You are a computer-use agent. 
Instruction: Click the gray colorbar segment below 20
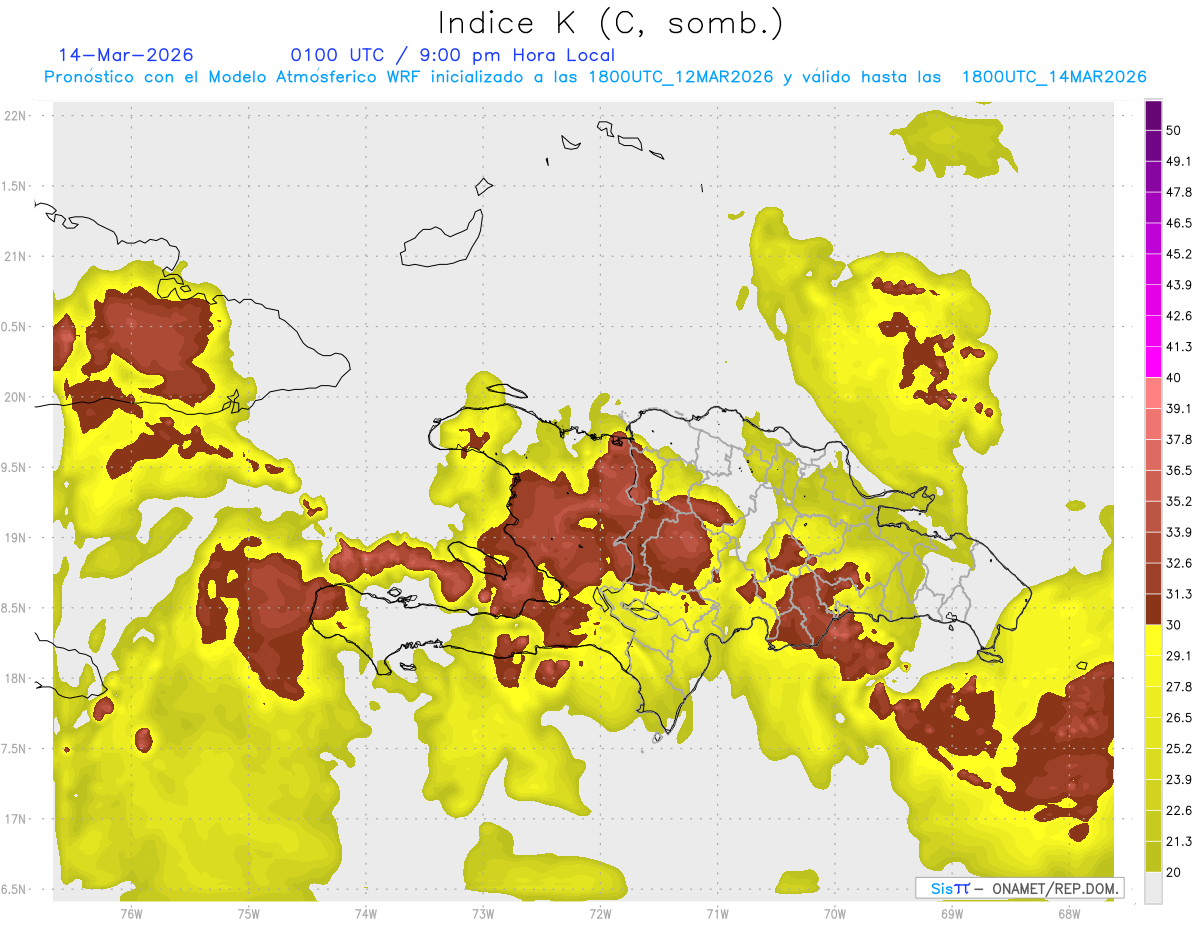pos(1153,887)
